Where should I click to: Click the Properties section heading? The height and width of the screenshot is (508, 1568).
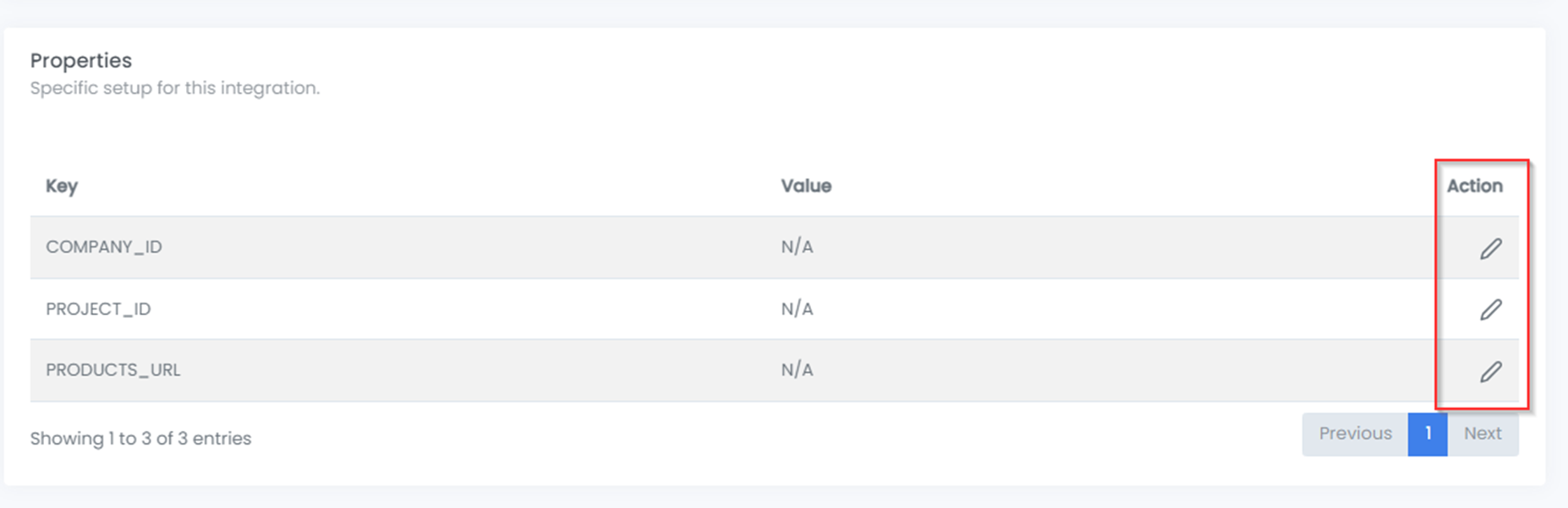click(81, 61)
